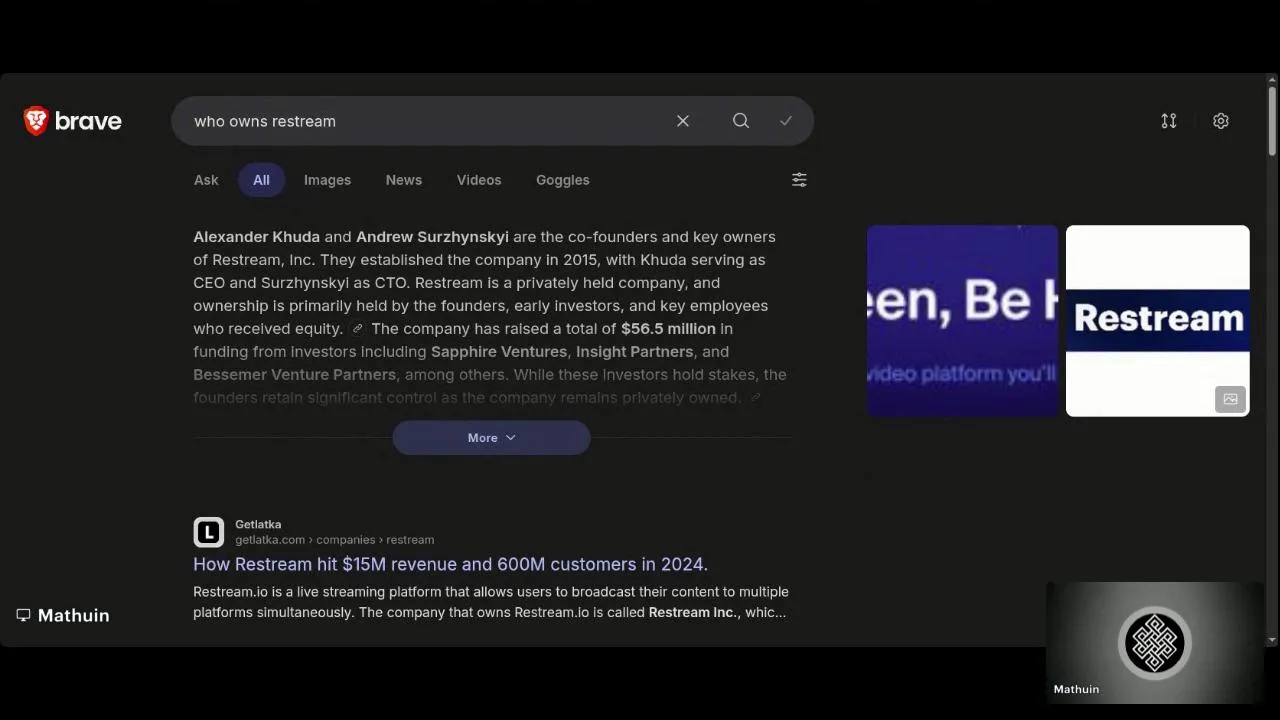The image size is (1280, 720).
Task: Click the citation link icon after 'received equity.'
Action: (x=357, y=329)
